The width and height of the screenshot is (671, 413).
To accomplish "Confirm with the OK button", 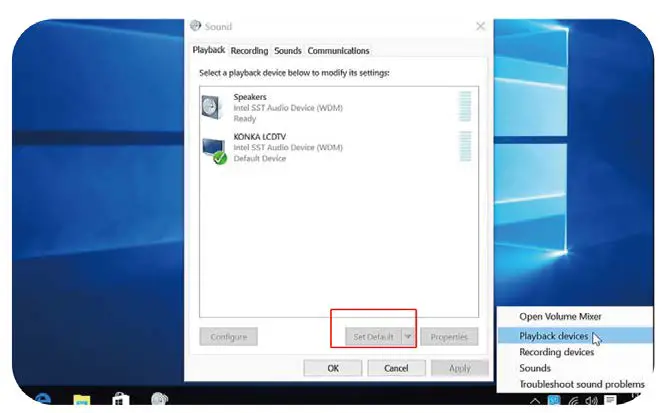I will [333, 368].
